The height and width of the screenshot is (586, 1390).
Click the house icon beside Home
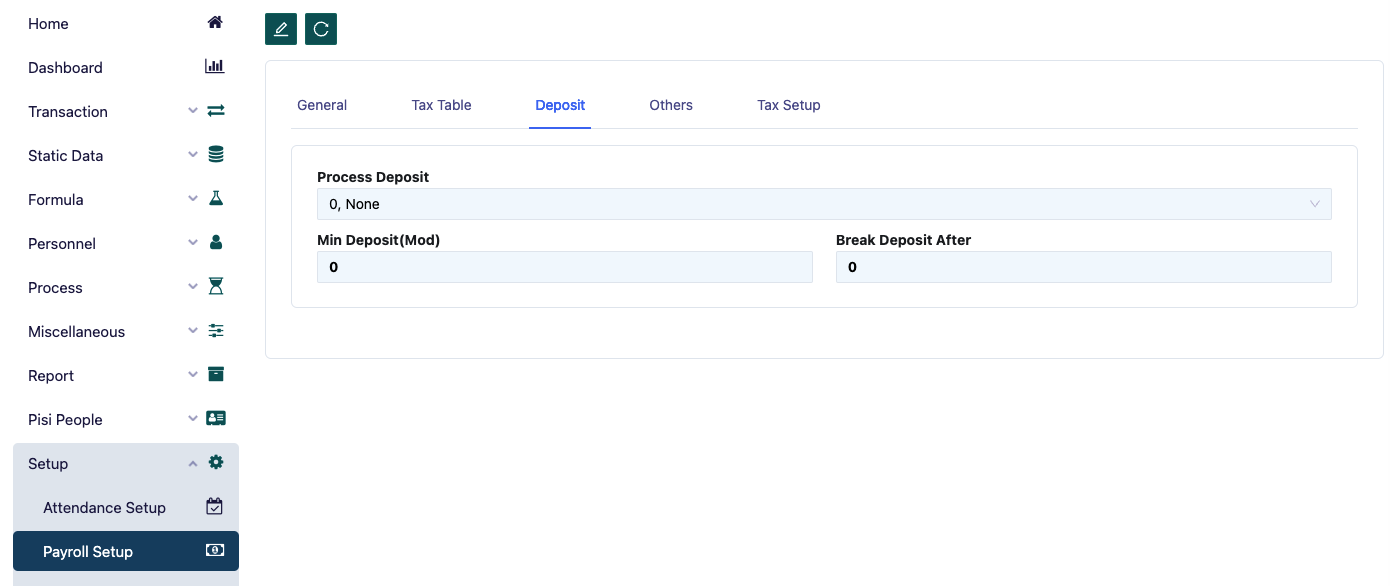click(x=215, y=23)
